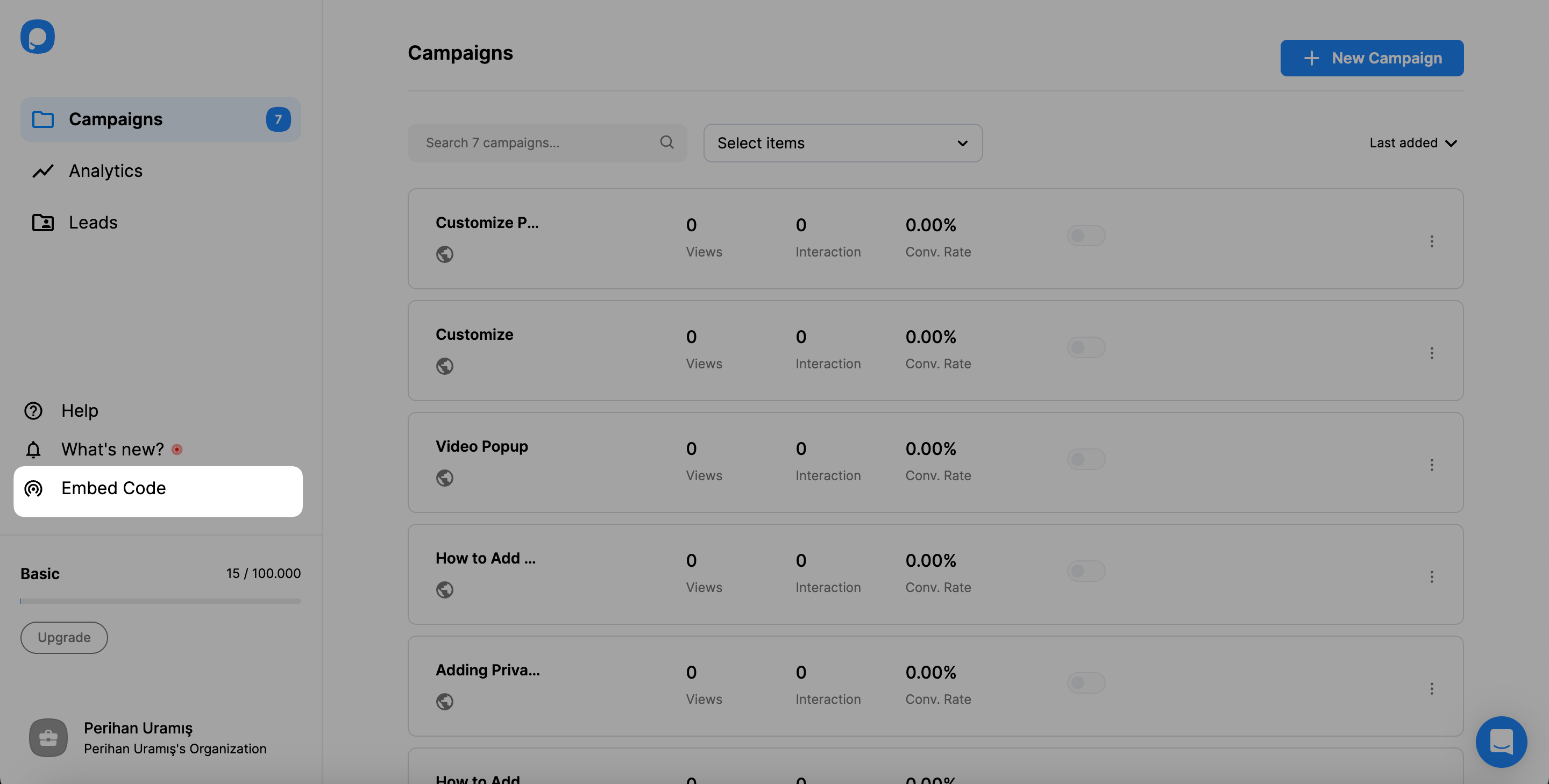Click the three-dot menu on How to Add campaign
The image size is (1549, 784).
coord(1432,576)
